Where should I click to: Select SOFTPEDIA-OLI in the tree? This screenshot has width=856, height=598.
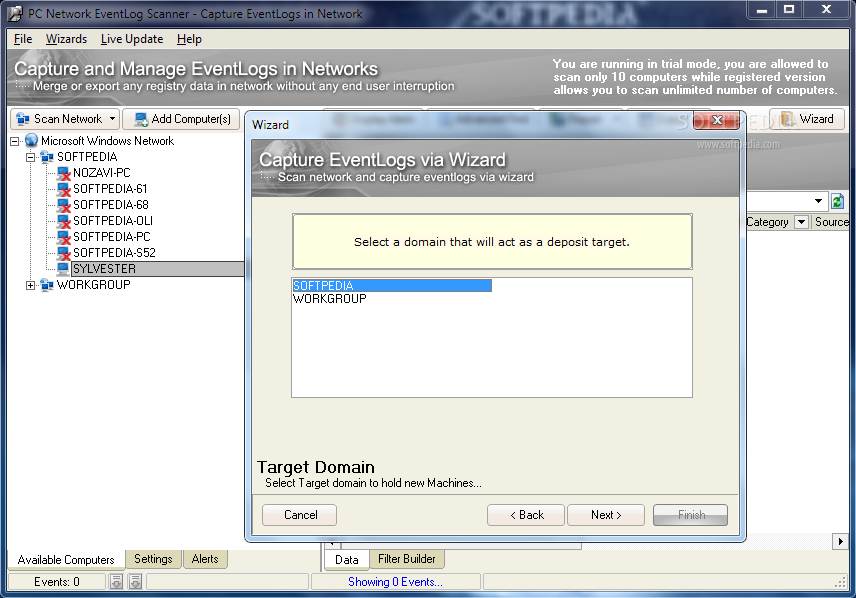(113, 221)
